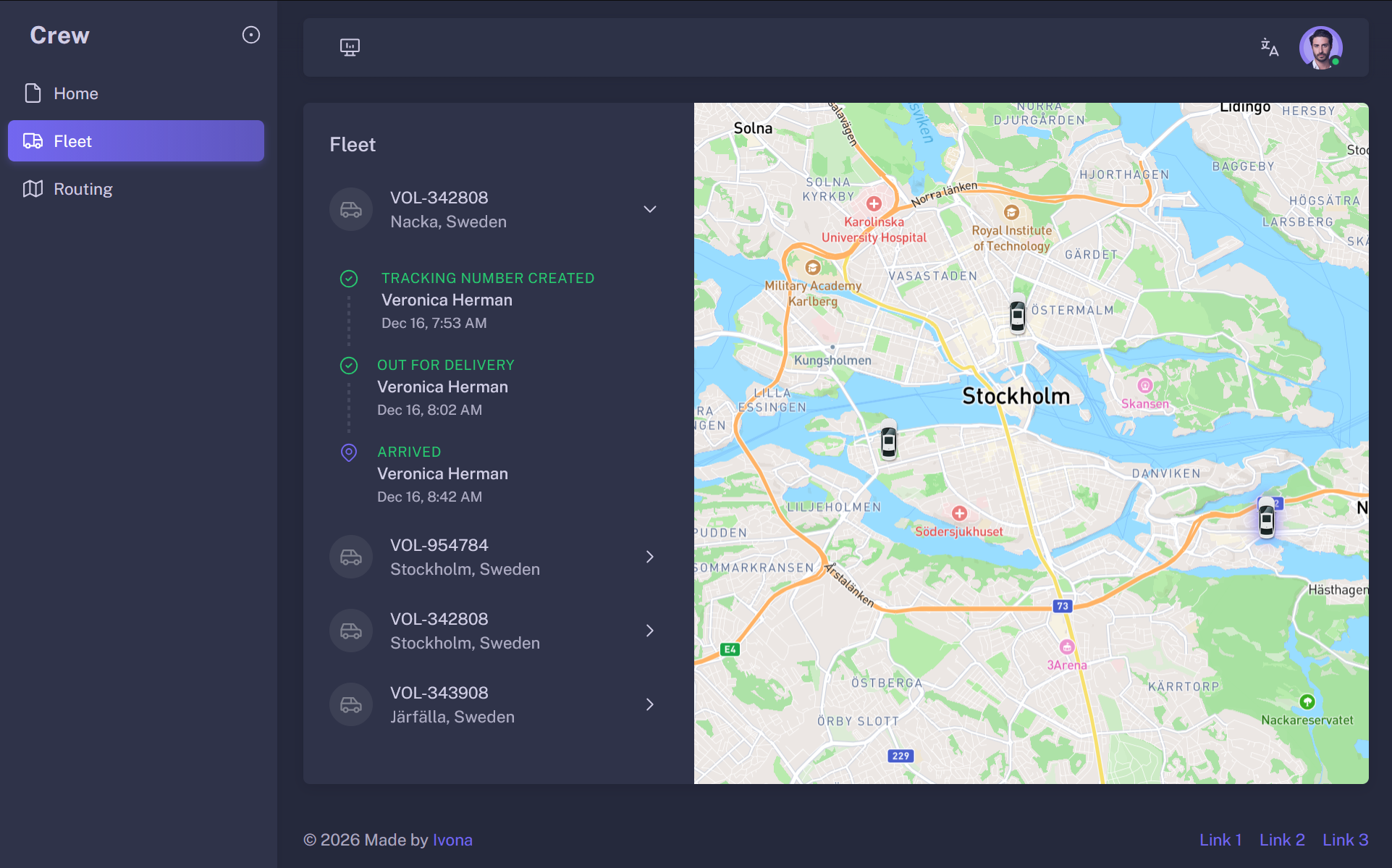Image resolution: width=1392 pixels, height=868 pixels.
Task: Click the truck icon on the Fleet sidebar item
Action: (x=33, y=140)
